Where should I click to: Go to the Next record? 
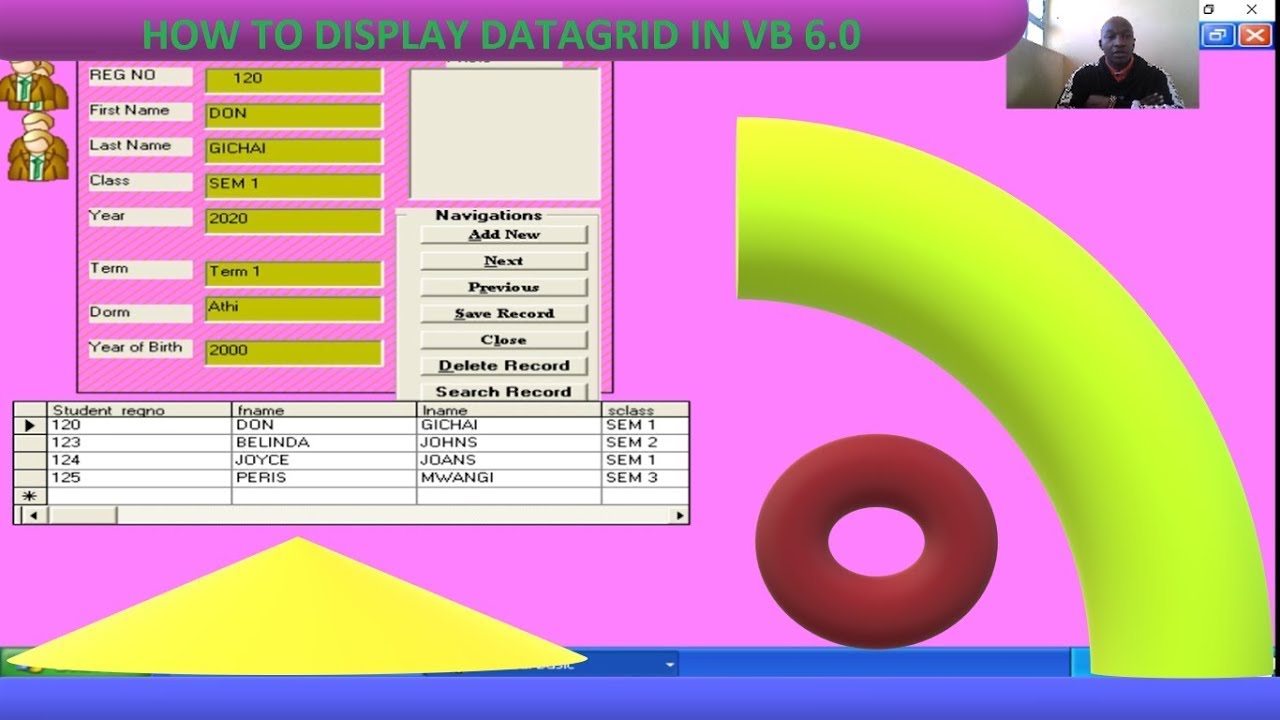(x=503, y=260)
